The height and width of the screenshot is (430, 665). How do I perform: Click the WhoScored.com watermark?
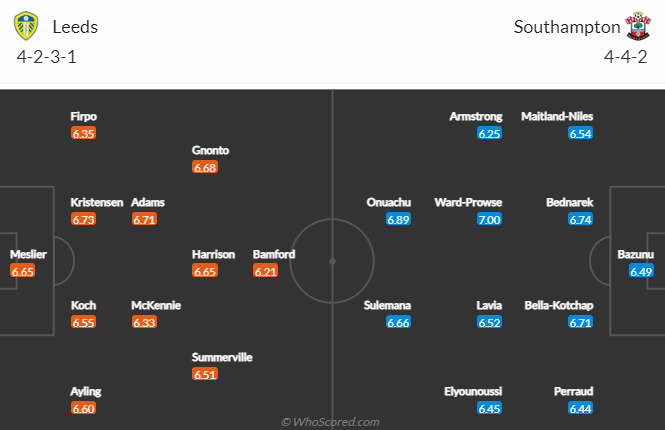click(330, 422)
